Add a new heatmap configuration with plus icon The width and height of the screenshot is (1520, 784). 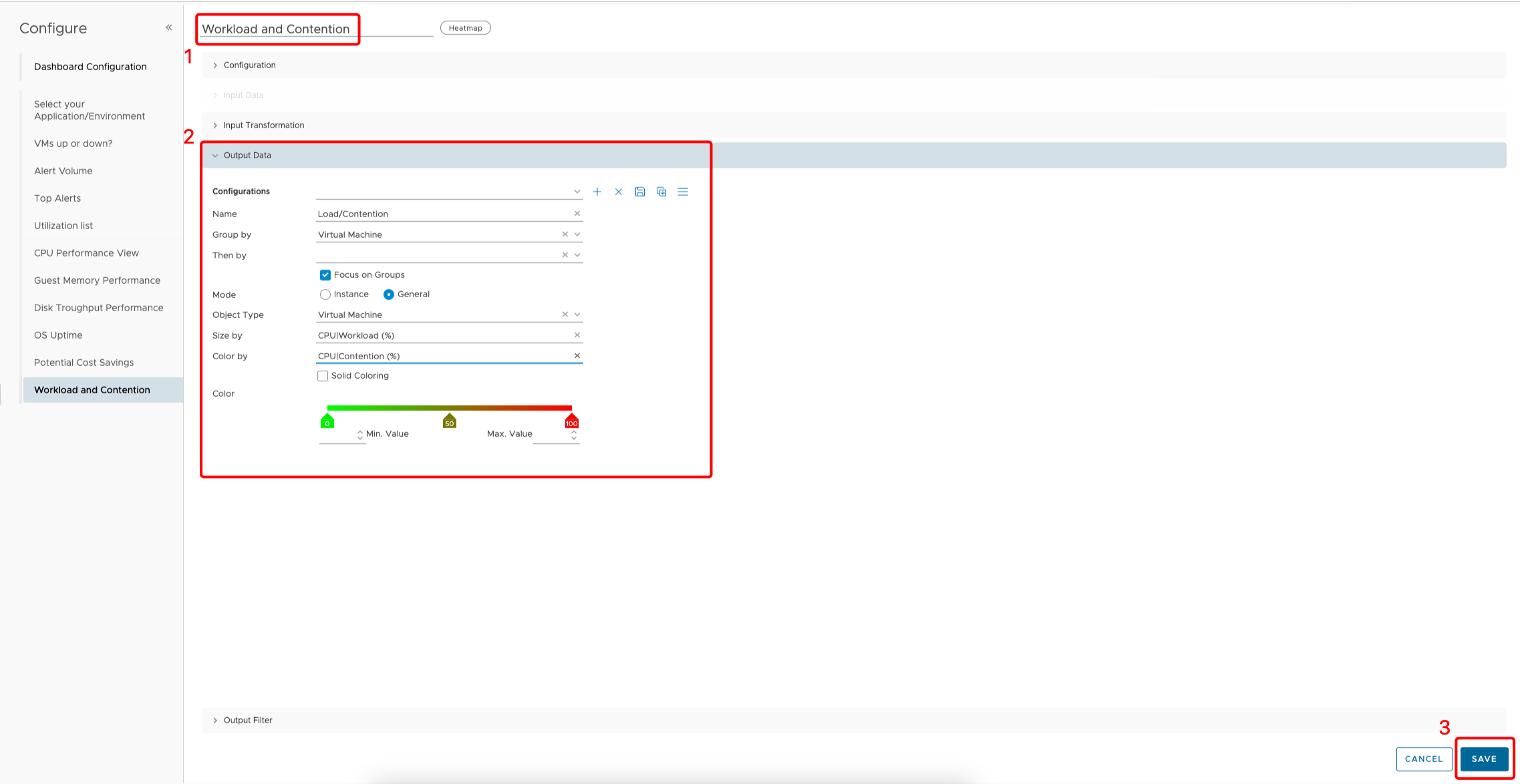tap(597, 192)
